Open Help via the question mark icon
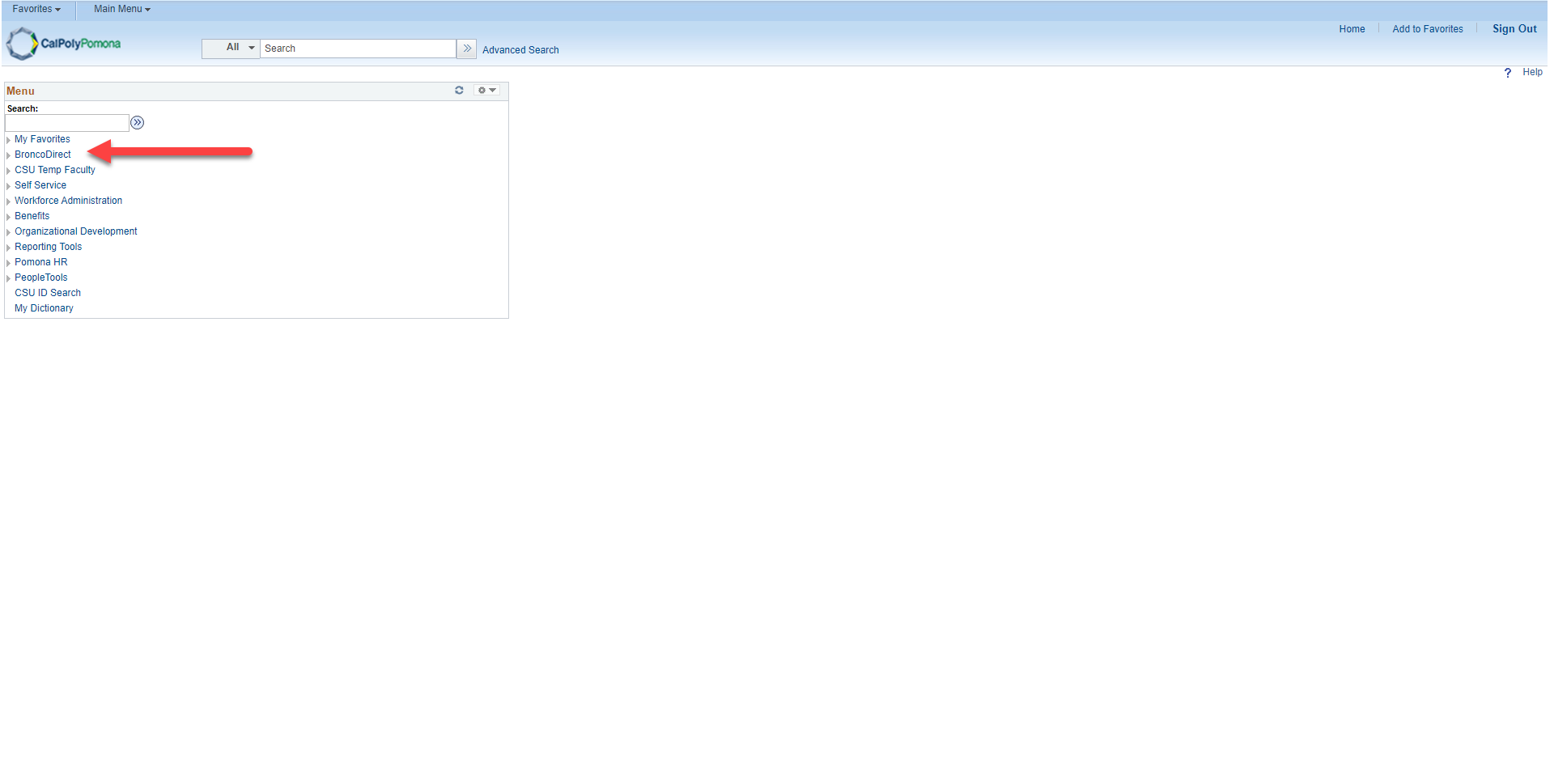 (1507, 72)
